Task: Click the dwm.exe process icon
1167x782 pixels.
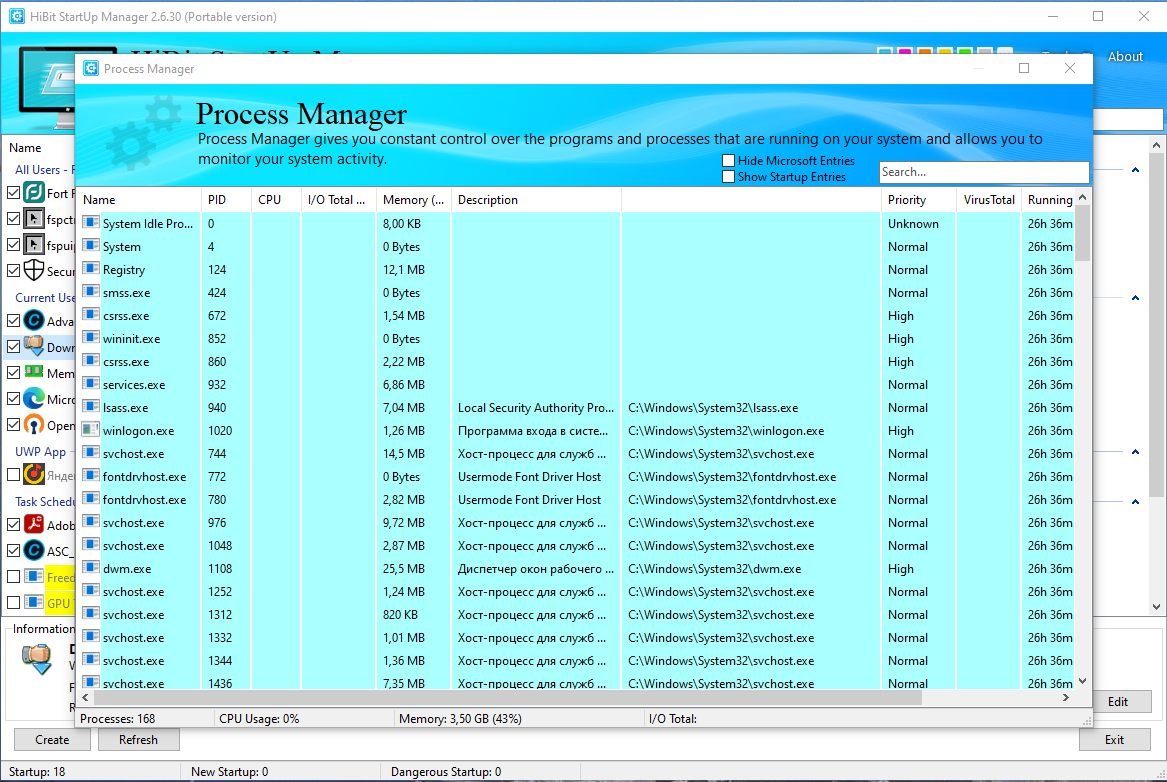Action: [91, 568]
